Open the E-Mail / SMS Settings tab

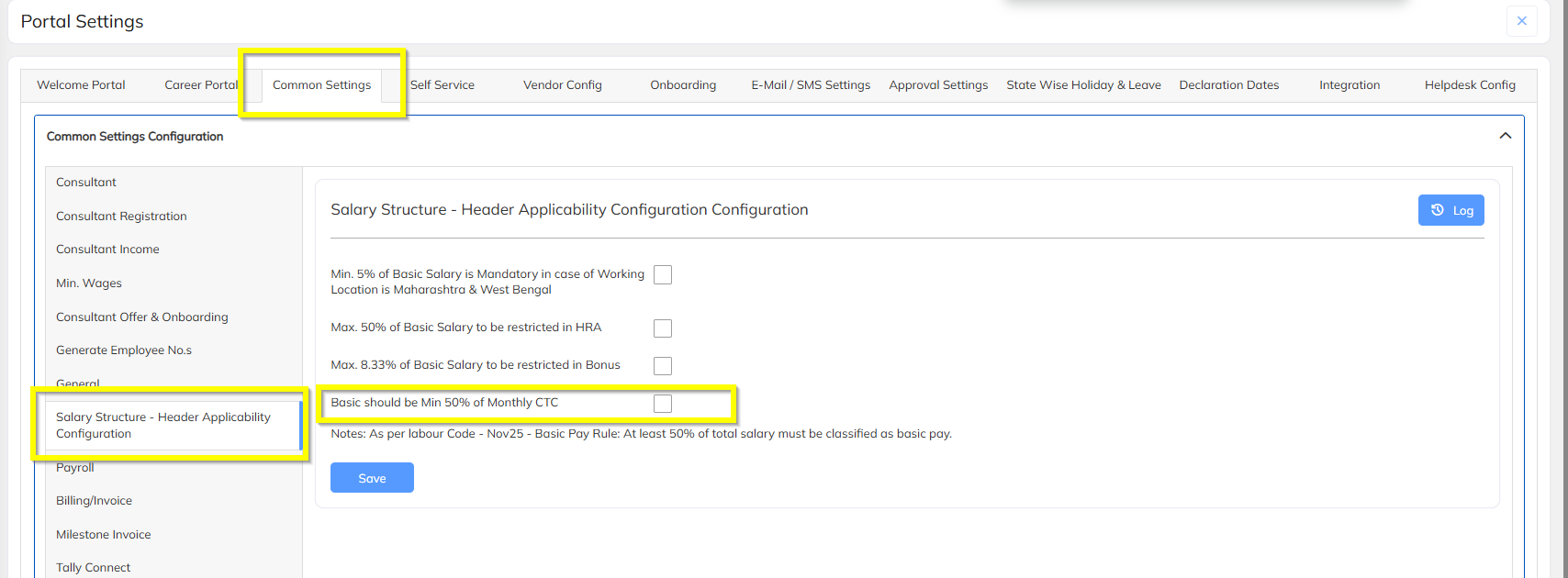(x=811, y=85)
